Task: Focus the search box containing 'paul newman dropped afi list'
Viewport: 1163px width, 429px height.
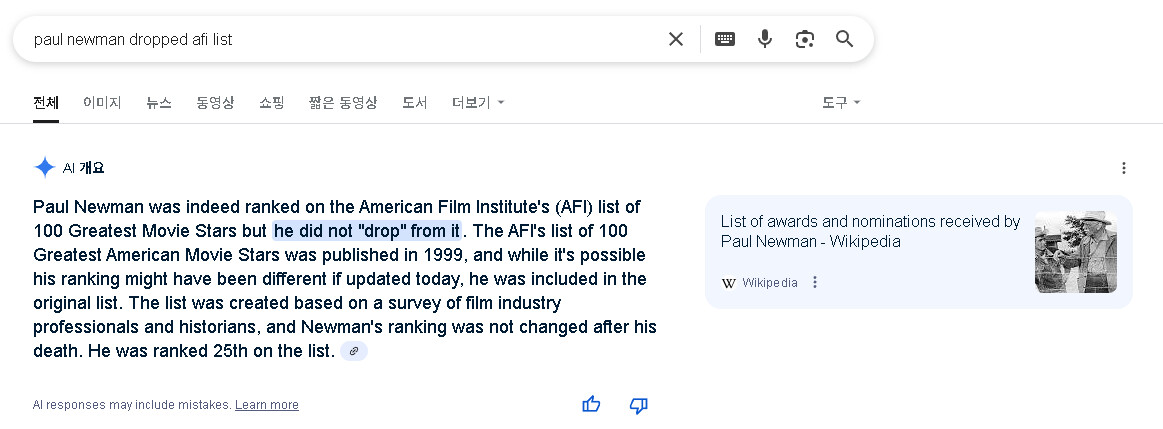Action: click(x=349, y=39)
